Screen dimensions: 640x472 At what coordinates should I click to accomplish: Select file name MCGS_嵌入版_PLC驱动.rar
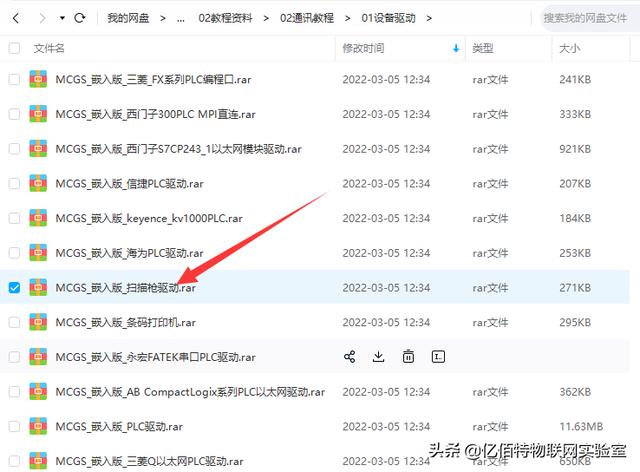119,426
